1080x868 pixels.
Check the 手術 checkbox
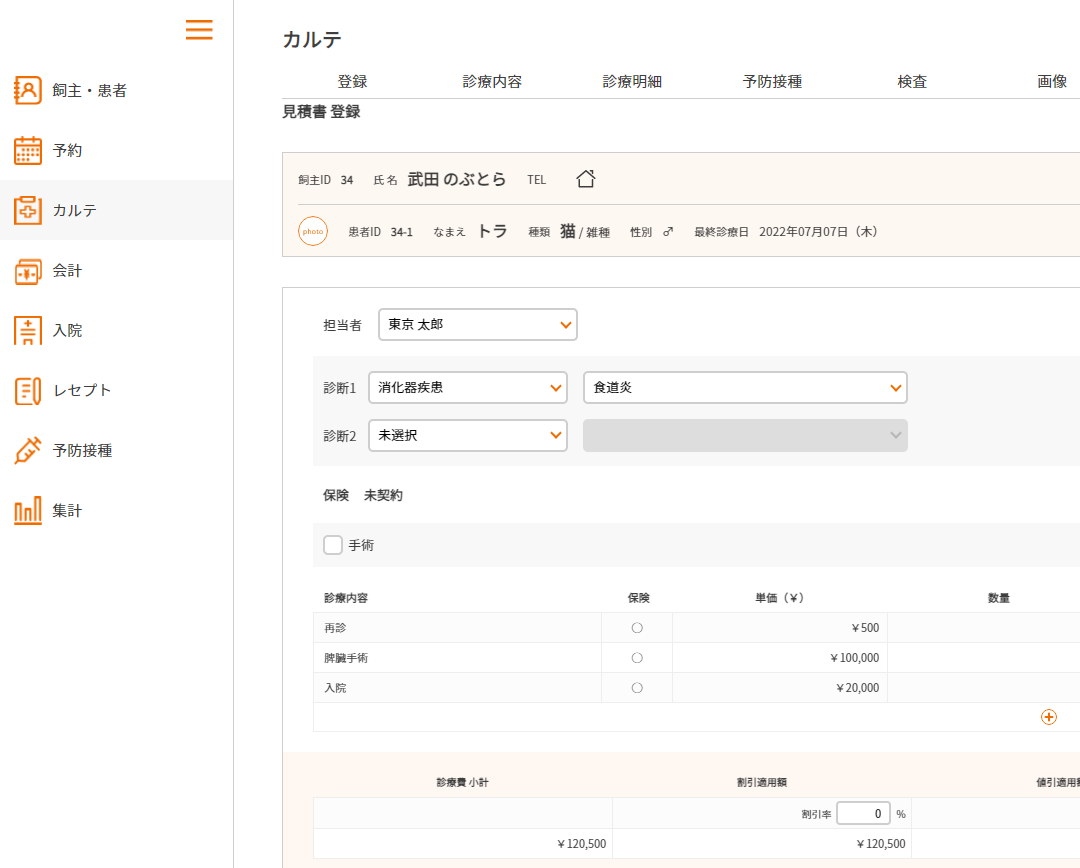click(333, 545)
